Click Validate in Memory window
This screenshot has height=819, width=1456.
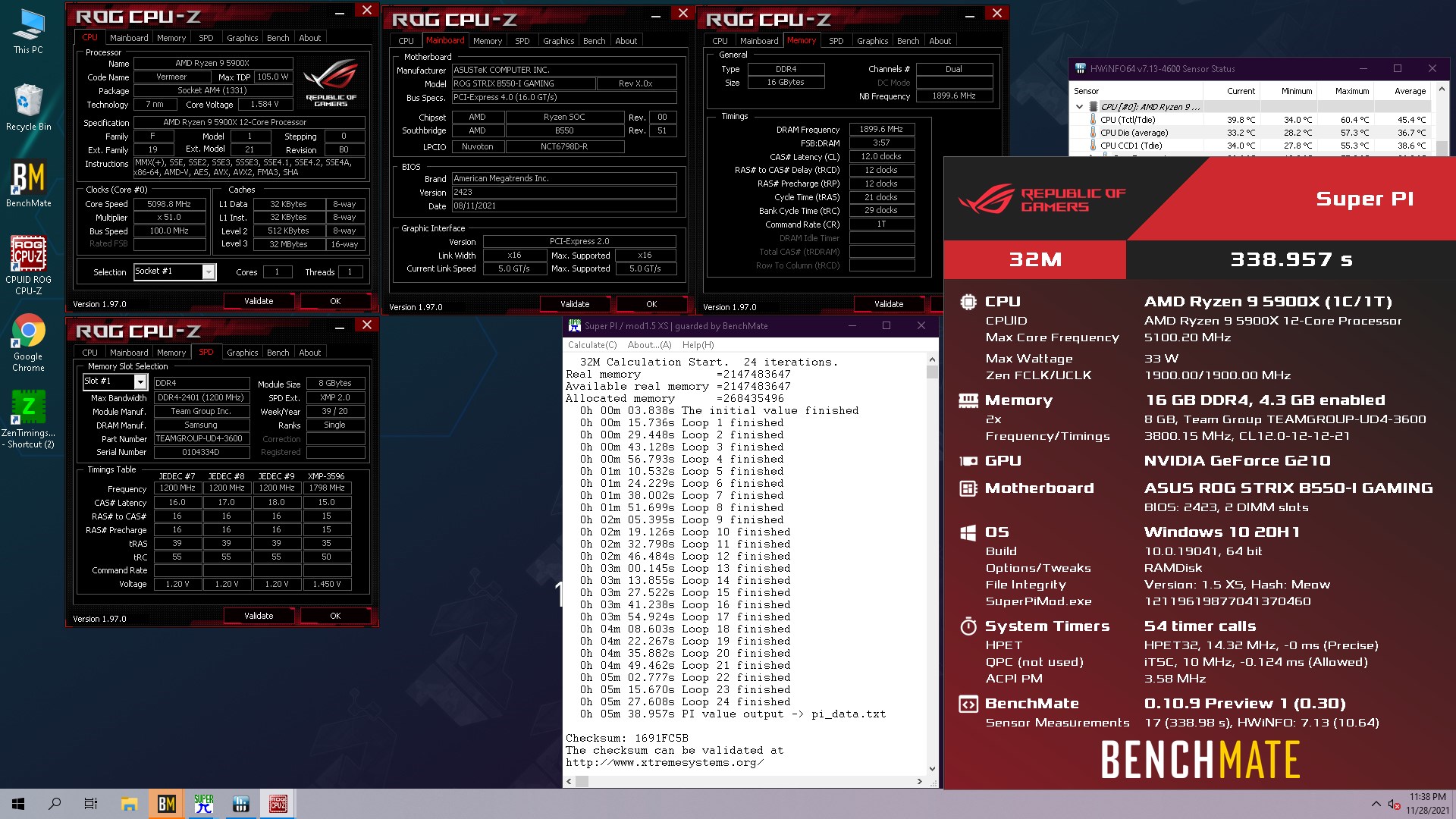889,304
